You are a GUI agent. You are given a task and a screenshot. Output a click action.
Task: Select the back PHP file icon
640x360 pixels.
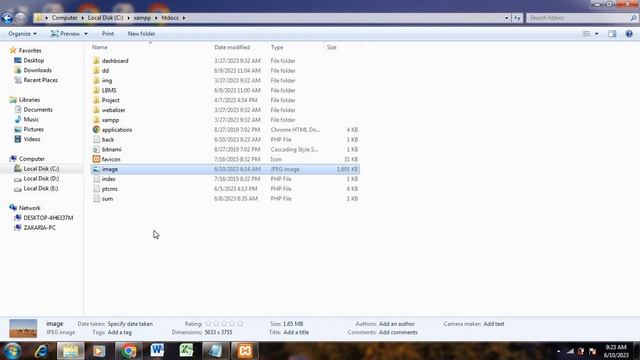[96, 140]
